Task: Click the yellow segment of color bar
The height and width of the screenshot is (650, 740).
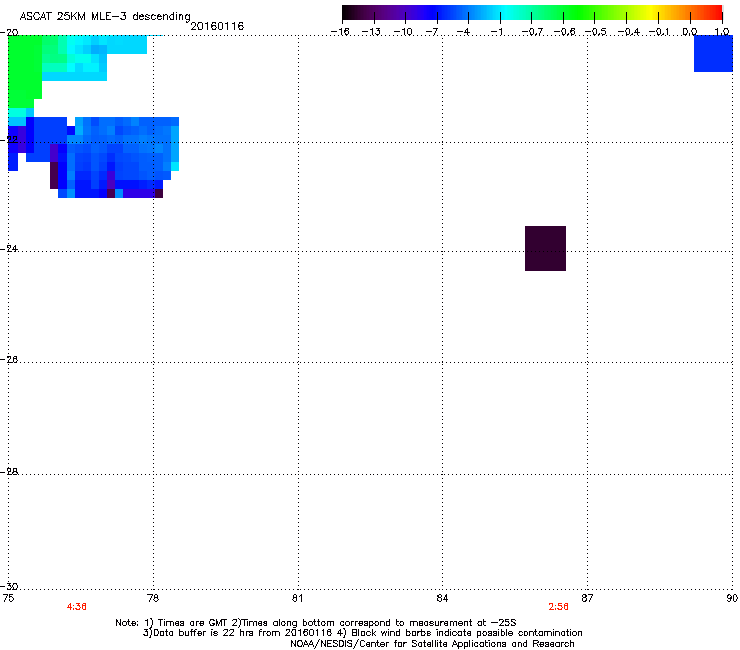Action: (x=652, y=13)
